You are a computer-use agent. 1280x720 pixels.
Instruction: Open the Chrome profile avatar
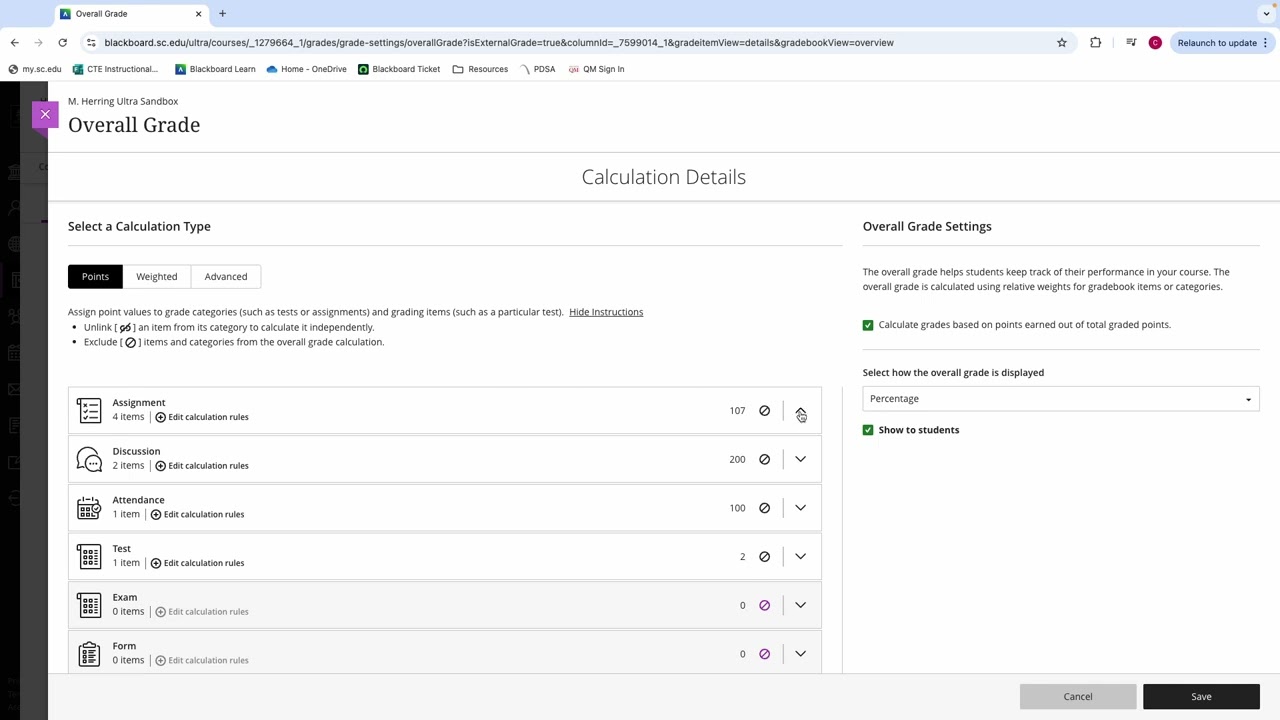[1155, 43]
